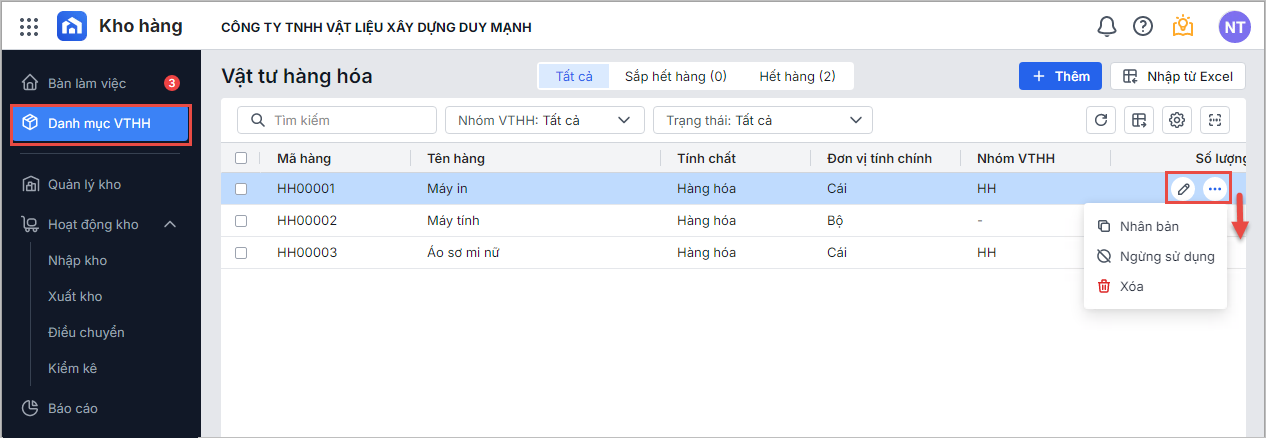
Task: Click the blue Thêm button
Action: [x=1060, y=76]
